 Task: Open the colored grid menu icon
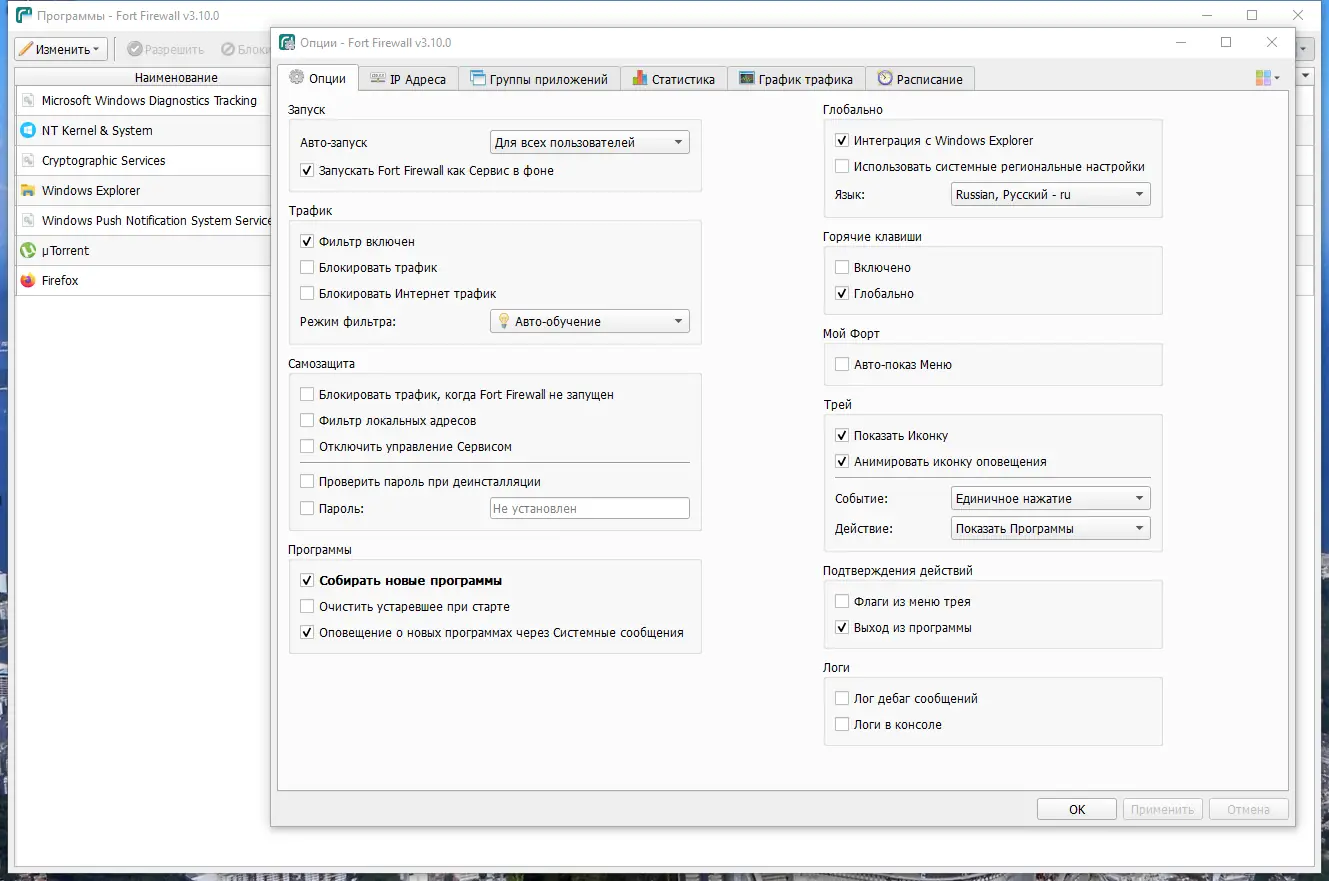point(1267,78)
